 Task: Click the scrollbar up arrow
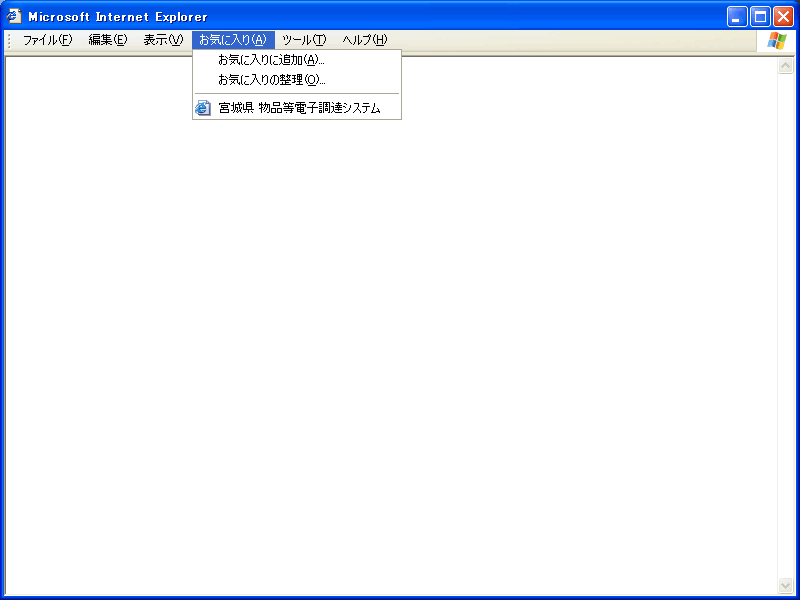[x=785, y=65]
